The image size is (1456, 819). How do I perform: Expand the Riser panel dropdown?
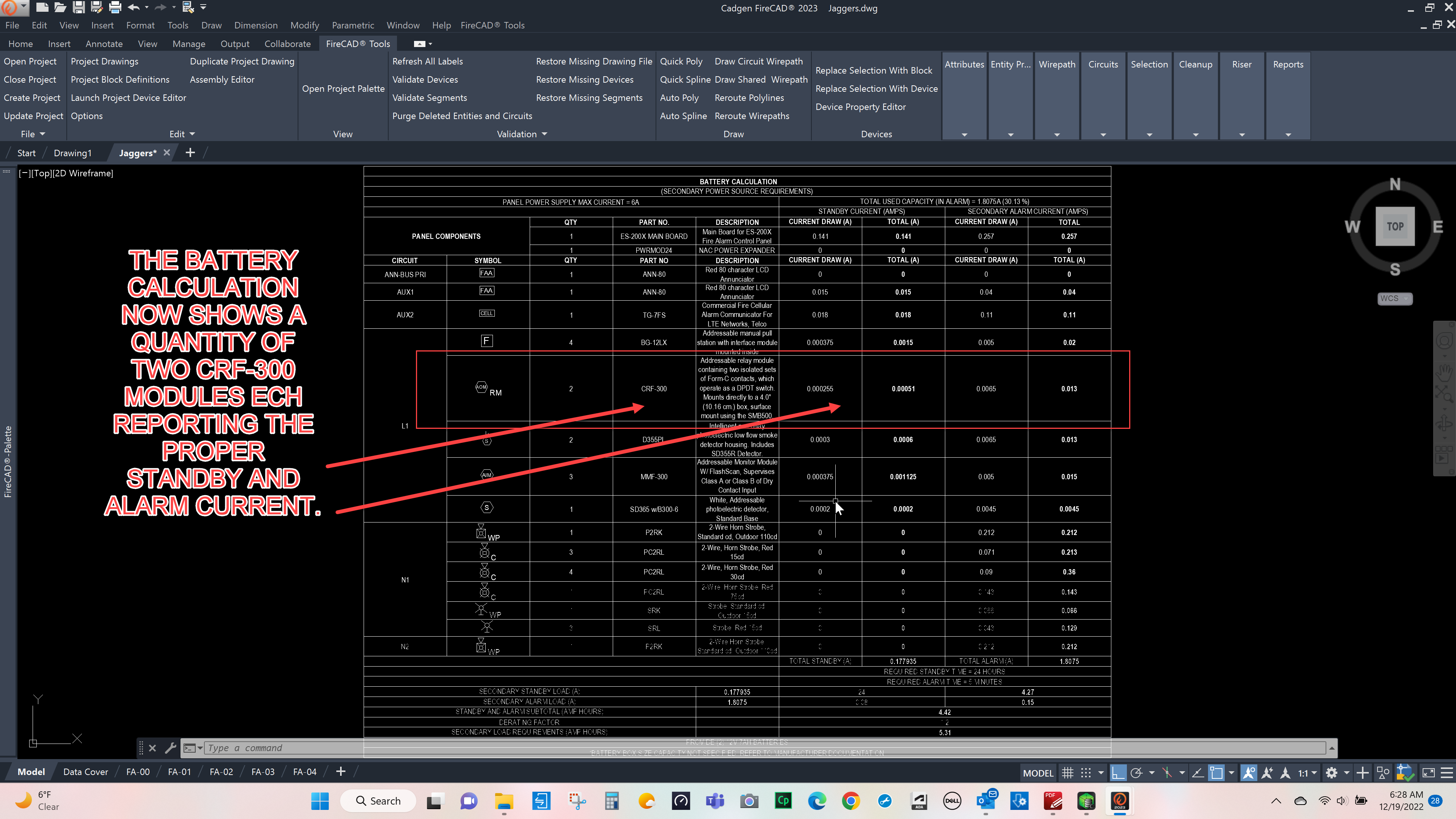tap(1242, 135)
